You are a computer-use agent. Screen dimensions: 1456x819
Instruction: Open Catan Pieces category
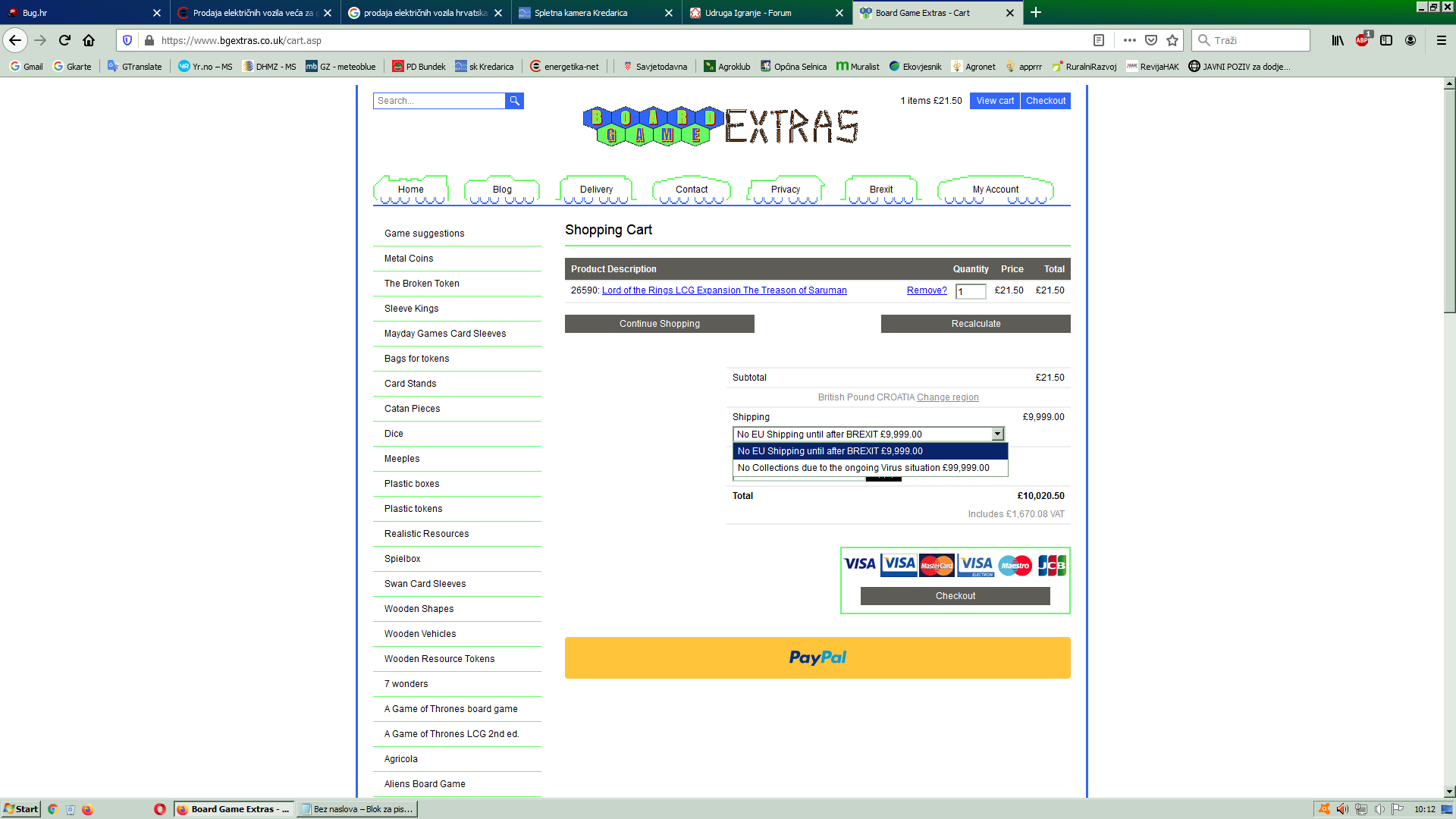point(412,409)
